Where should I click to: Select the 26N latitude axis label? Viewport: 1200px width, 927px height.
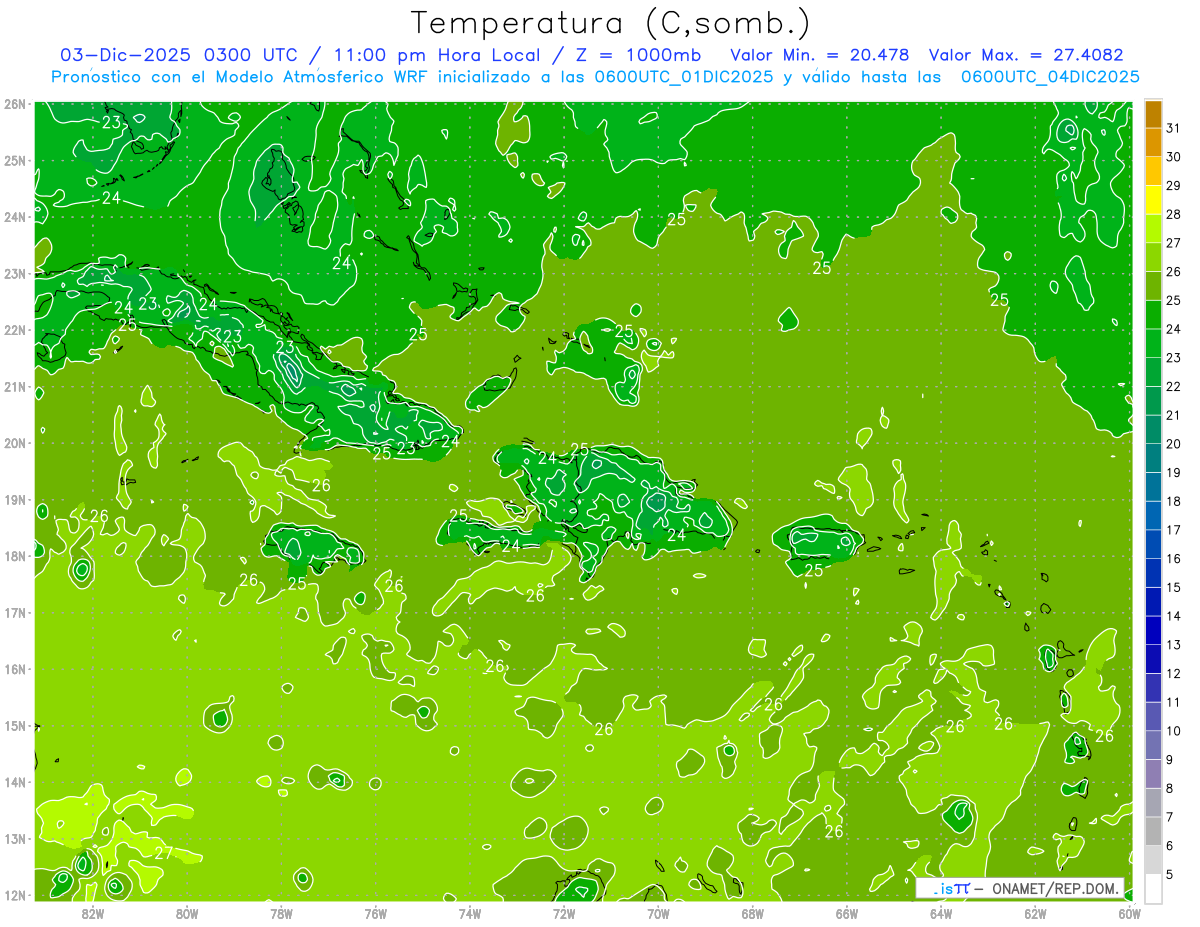pyautogui.click(x=14, y=104)
